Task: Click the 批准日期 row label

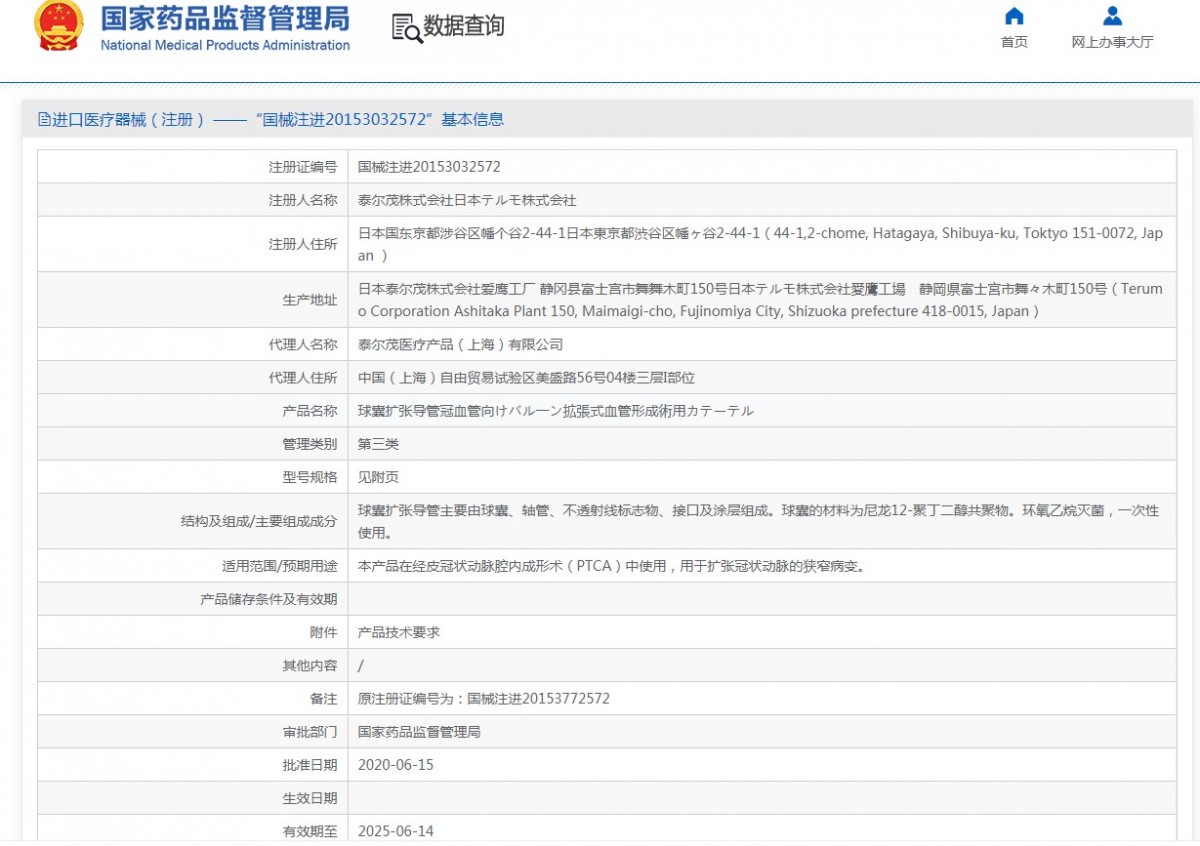Action: click(x=310, y=765)
